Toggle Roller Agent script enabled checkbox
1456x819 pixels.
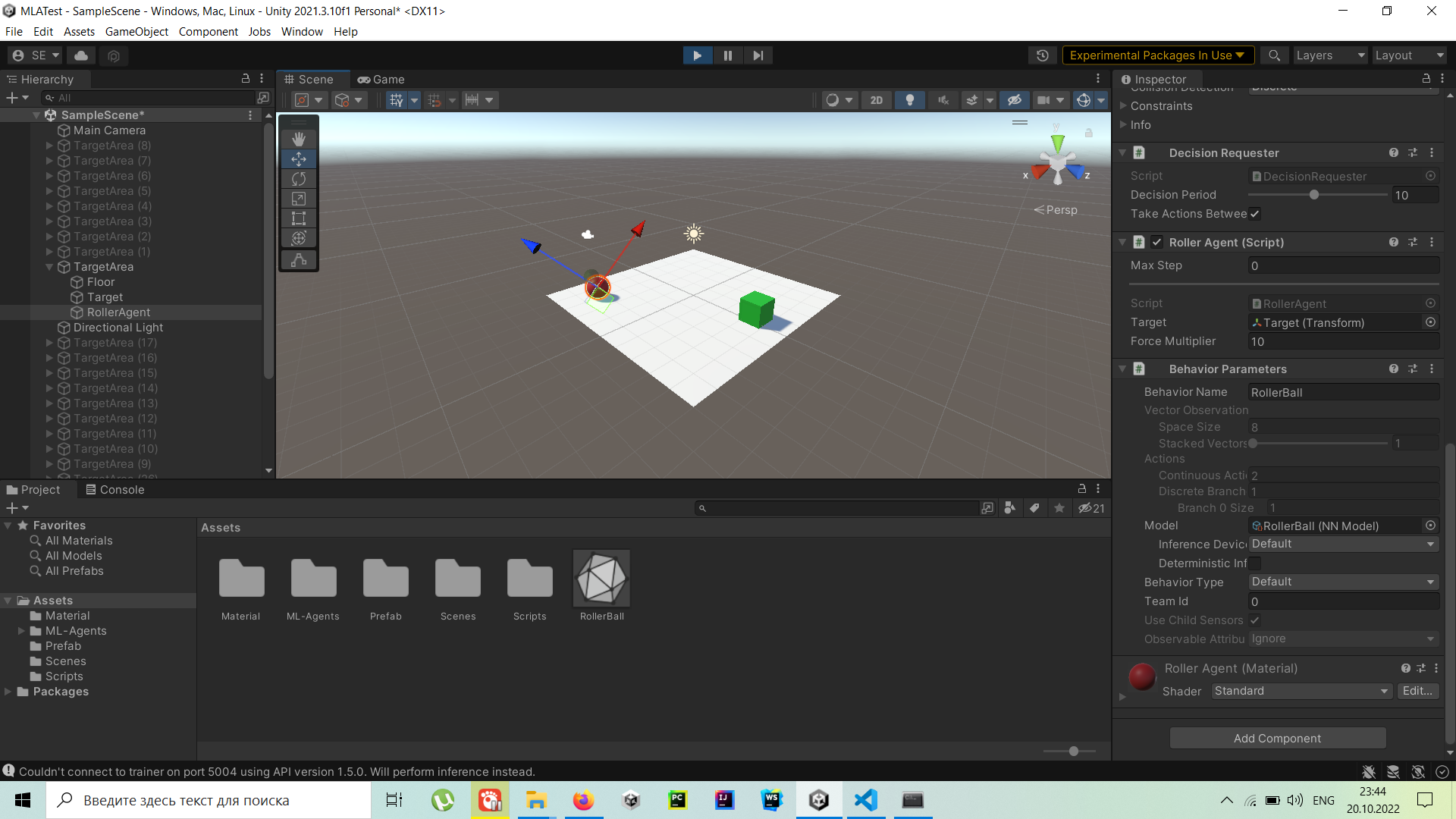click(x=1156, y=243)
